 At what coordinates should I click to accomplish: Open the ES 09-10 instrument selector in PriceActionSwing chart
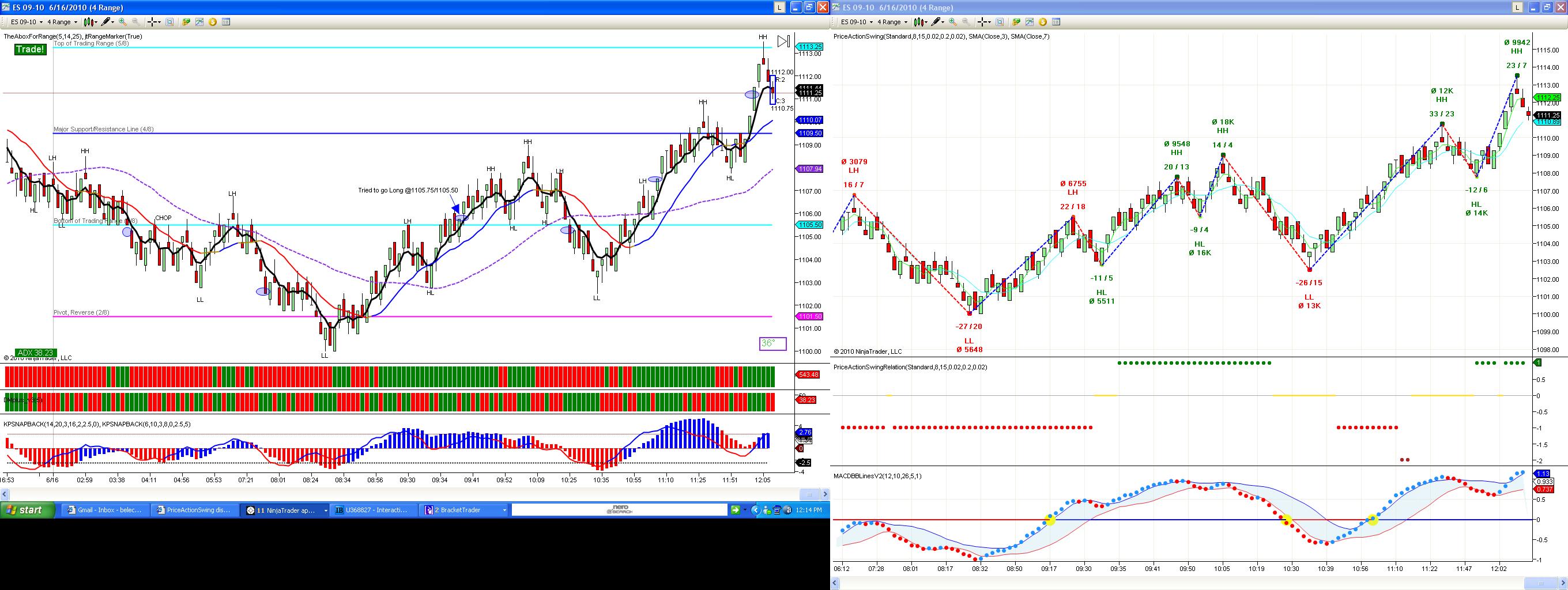click(x=857, y=22)
